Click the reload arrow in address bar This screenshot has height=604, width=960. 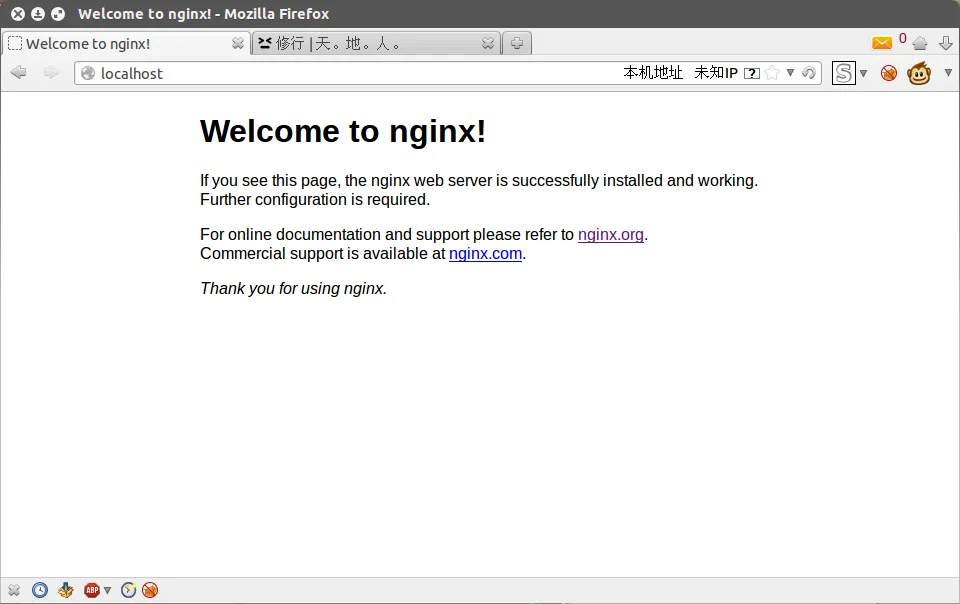[x=808, y=73]
